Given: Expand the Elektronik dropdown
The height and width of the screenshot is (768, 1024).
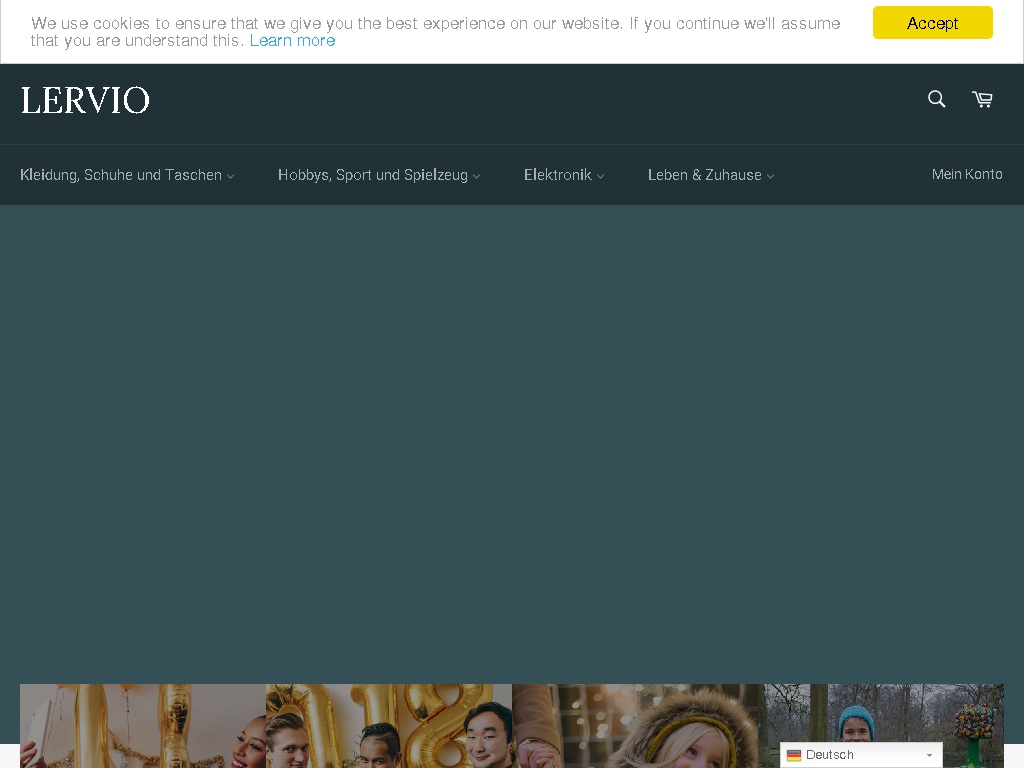Looking at the screenshot, I should [558, 175].
